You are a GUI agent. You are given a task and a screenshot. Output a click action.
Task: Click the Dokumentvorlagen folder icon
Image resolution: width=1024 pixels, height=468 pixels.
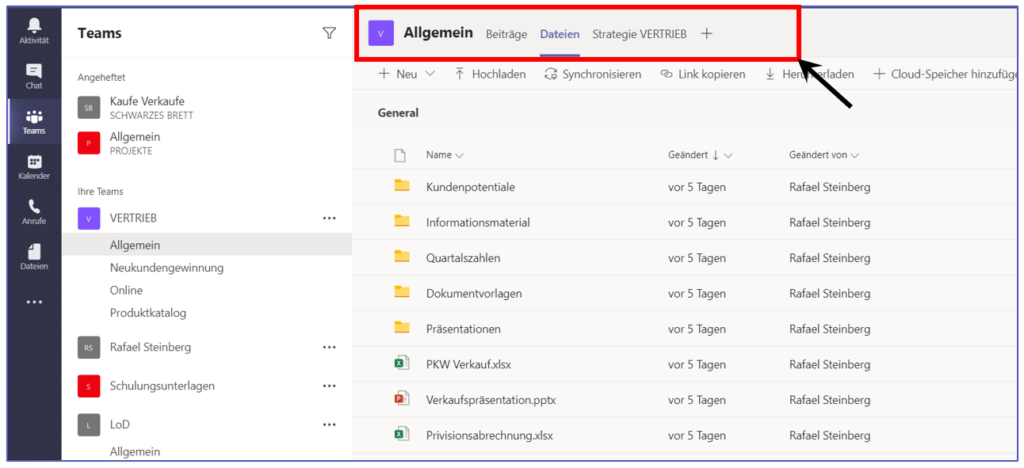(x=402, y=292)
